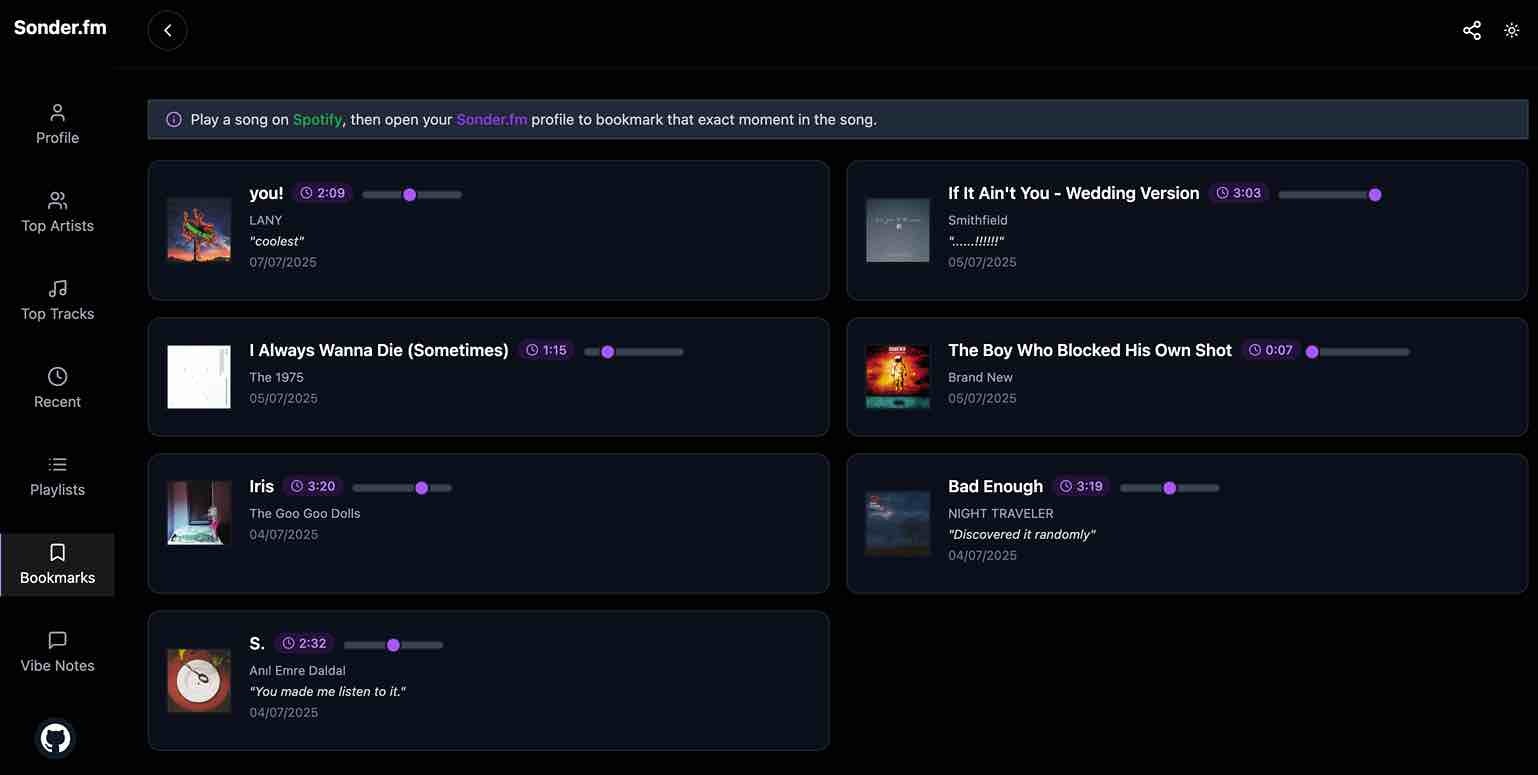Click the Bad Enough album cover
This screenshot has width=1538, height=775.
click(898, 524)
